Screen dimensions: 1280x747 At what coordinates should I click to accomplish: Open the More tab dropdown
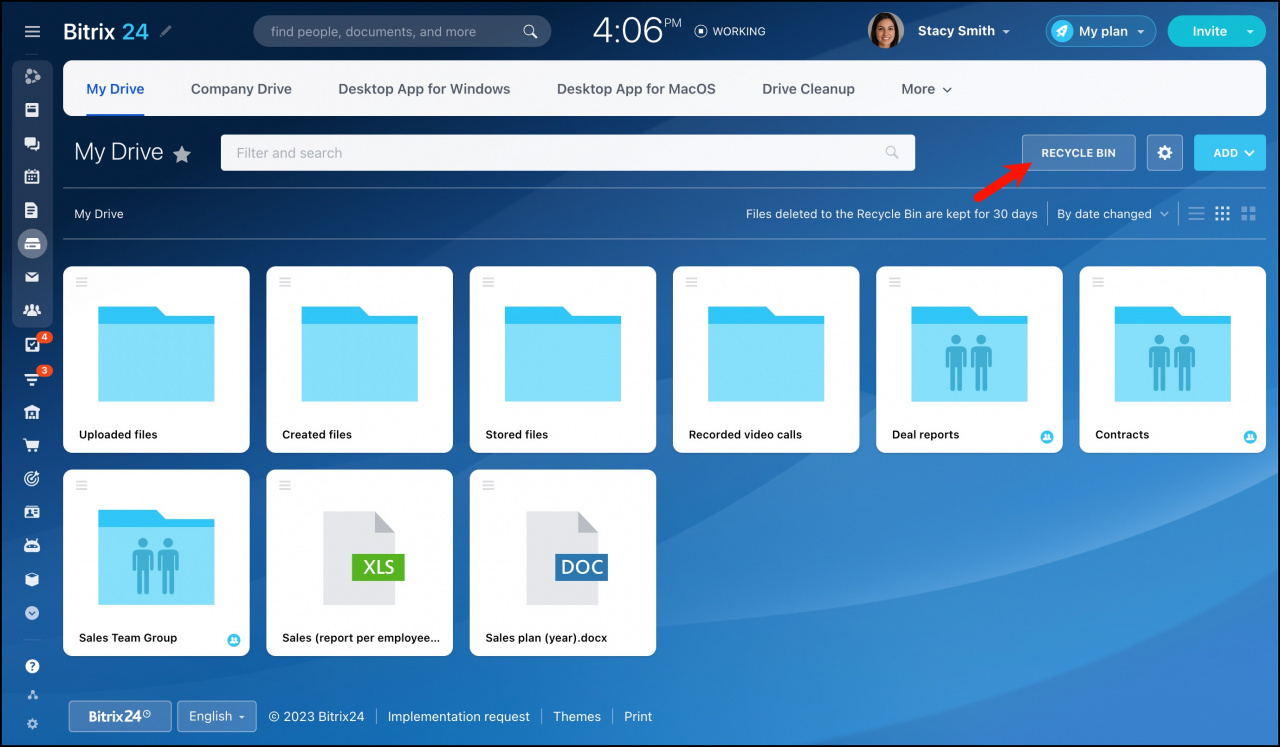pyautogui.click(x=926, y=89)
